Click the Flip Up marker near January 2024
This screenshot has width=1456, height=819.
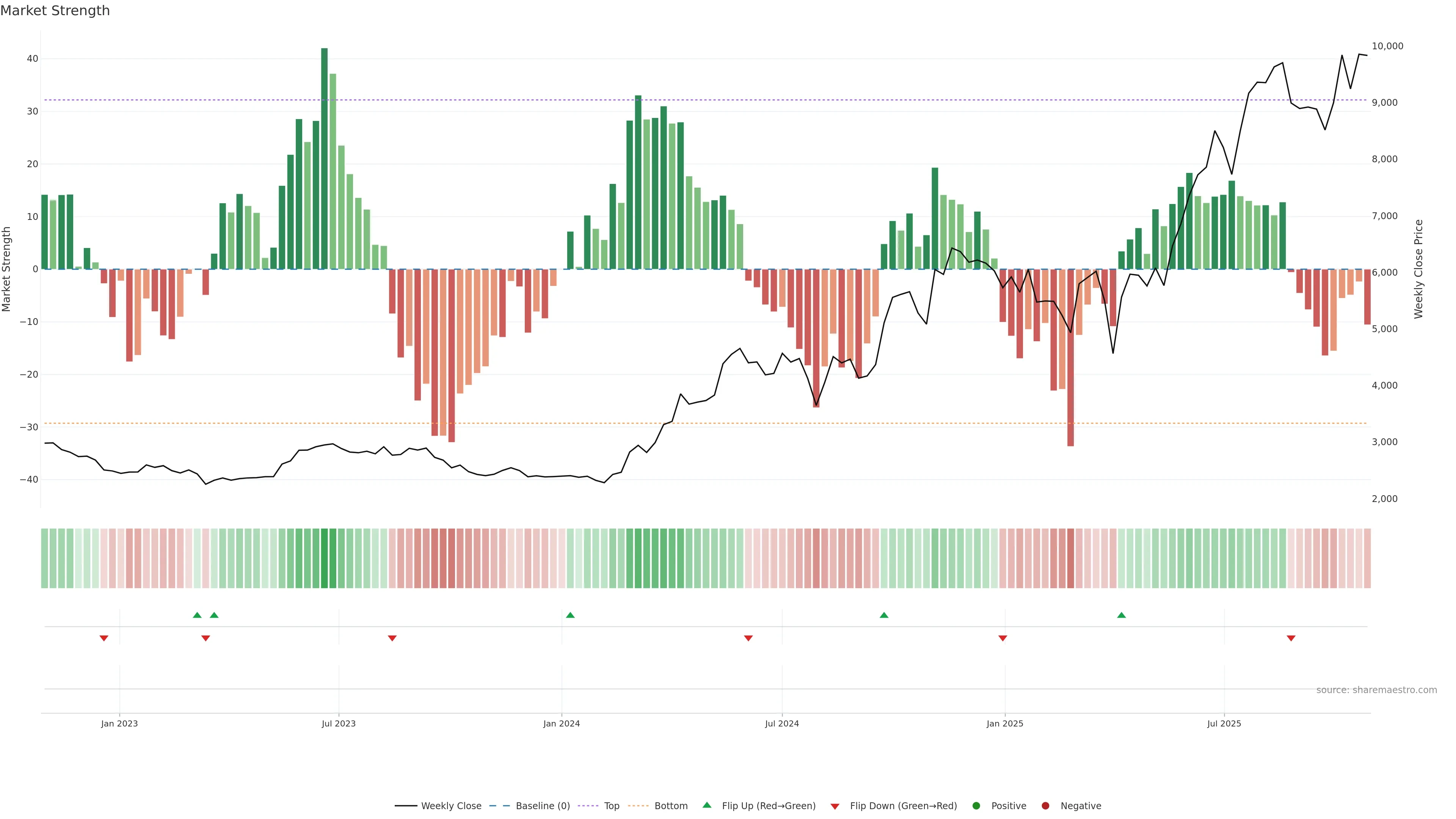click(x=570, y=615)
